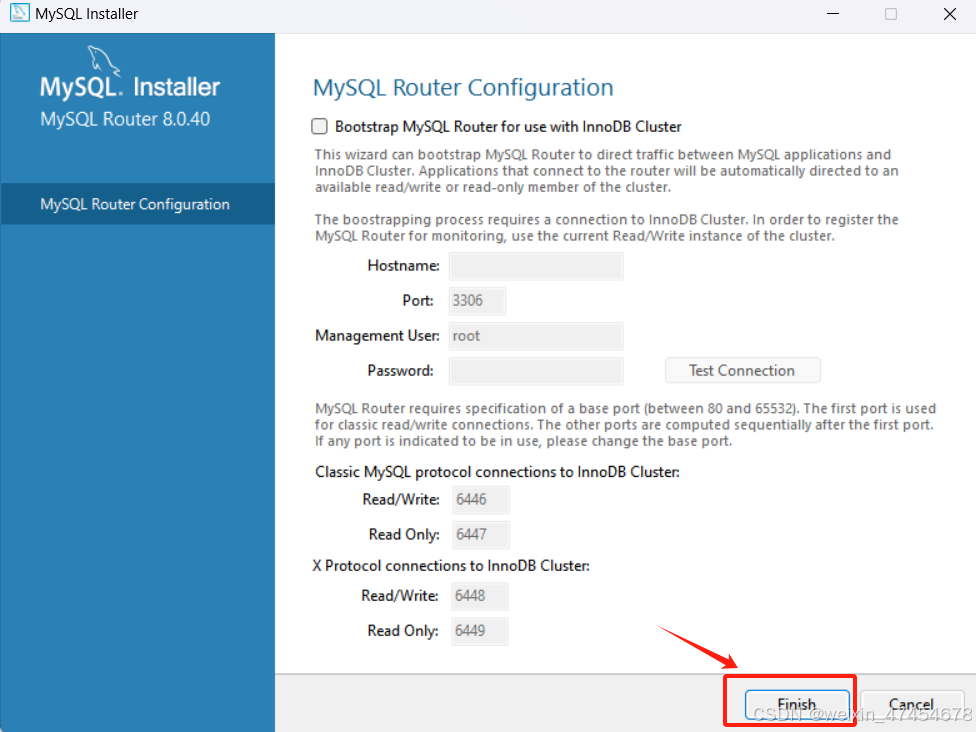This screenshot has height=732, width=976.
Task: Click X Protocol Read Only port 6449 field
Action: coord(479,631)
